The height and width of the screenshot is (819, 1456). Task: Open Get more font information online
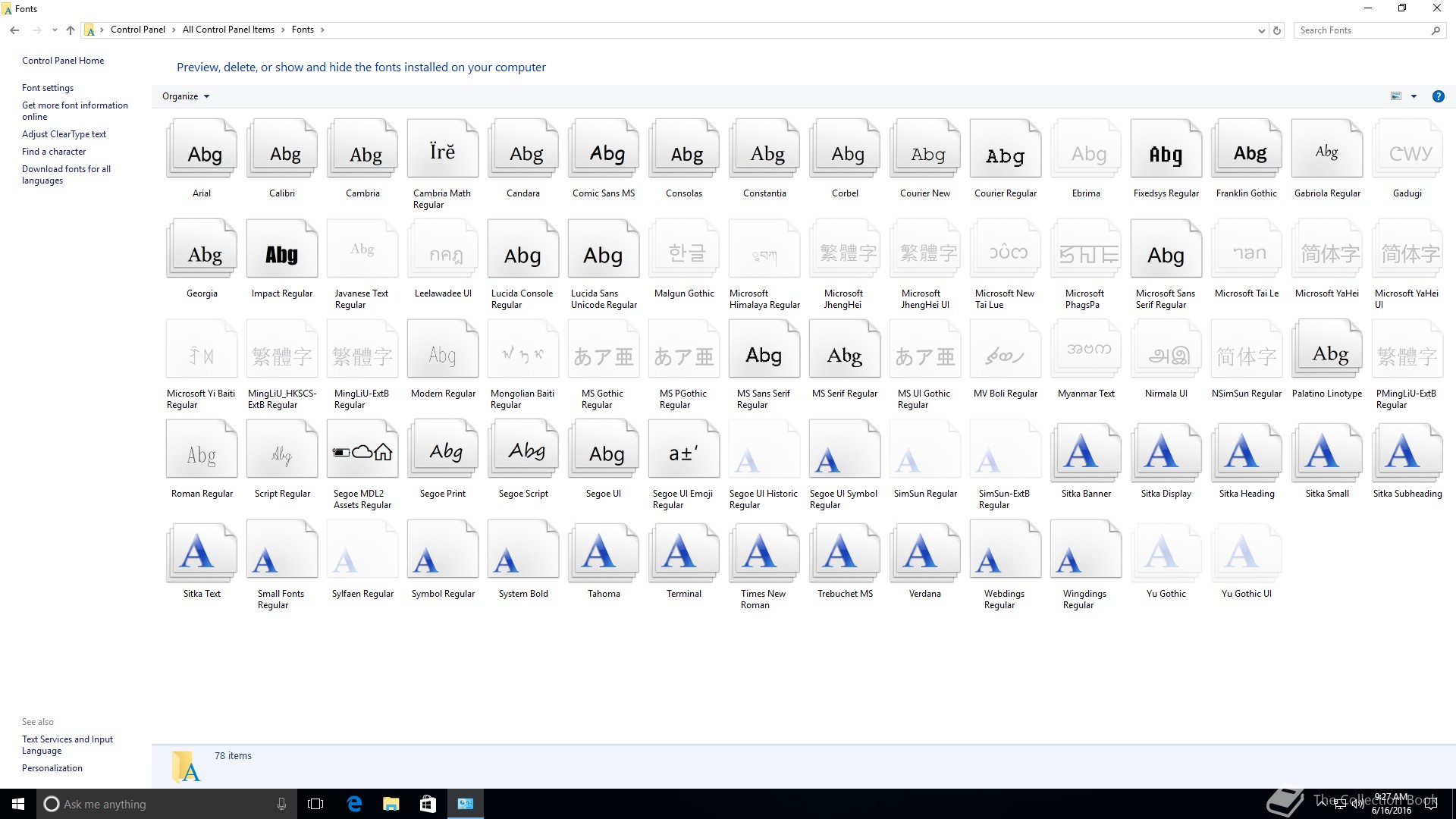click(x=75, y=111)
